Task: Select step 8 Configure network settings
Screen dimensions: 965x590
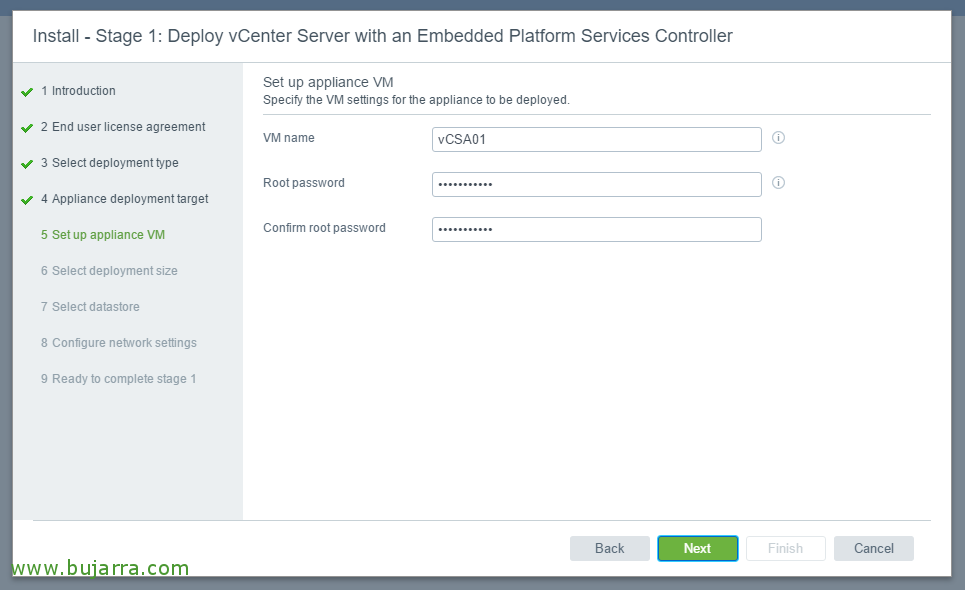Action: coord(119,343)
